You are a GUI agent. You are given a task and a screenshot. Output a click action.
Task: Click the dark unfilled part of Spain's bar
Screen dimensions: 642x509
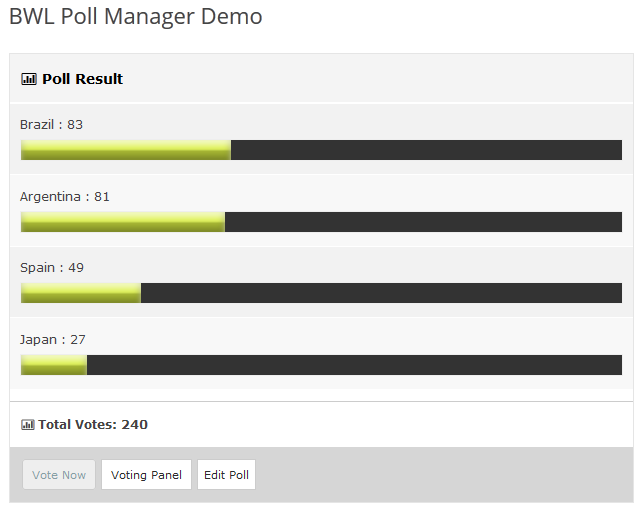tap(381, 293)
